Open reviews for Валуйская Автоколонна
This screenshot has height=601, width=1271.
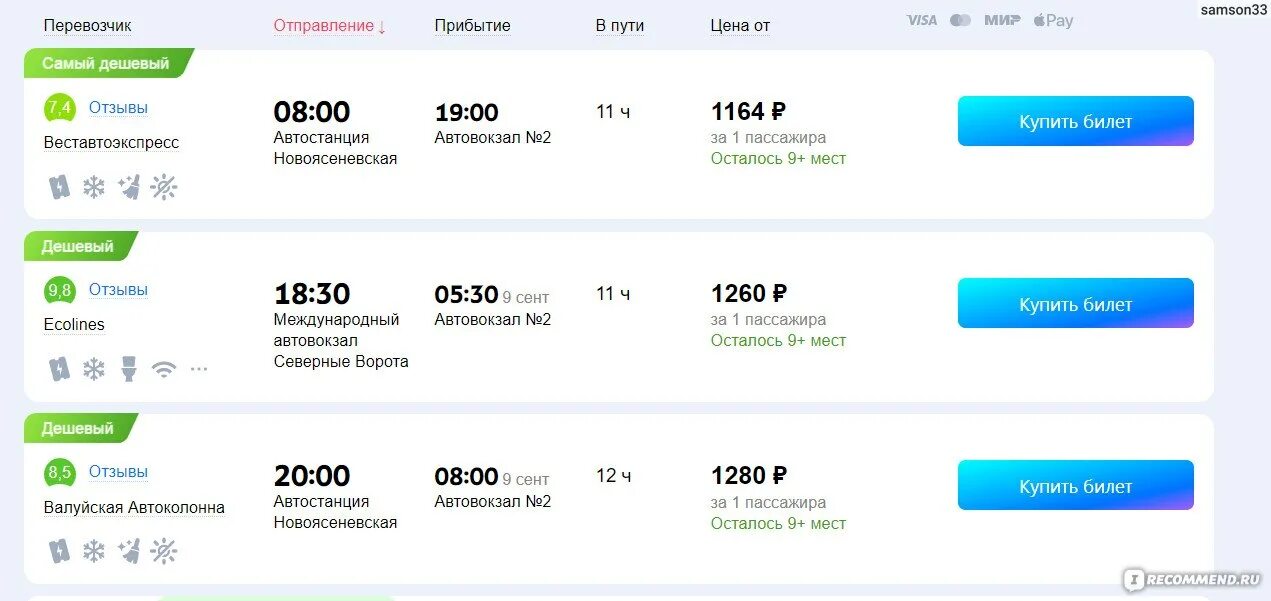pos(118,471)
